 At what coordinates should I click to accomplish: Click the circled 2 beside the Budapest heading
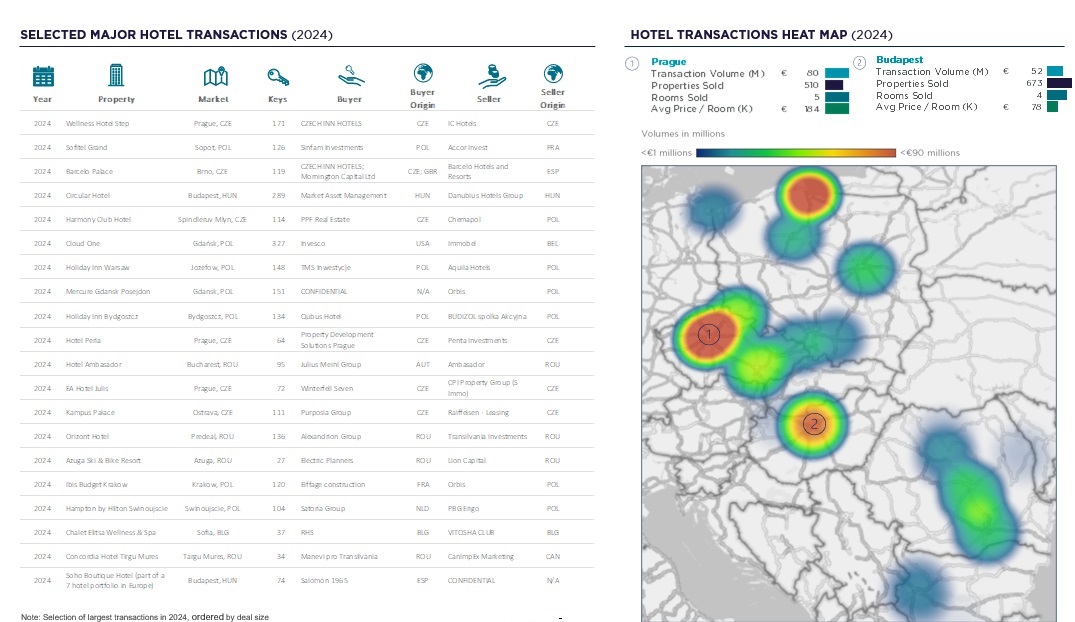[x=859, y=62]
